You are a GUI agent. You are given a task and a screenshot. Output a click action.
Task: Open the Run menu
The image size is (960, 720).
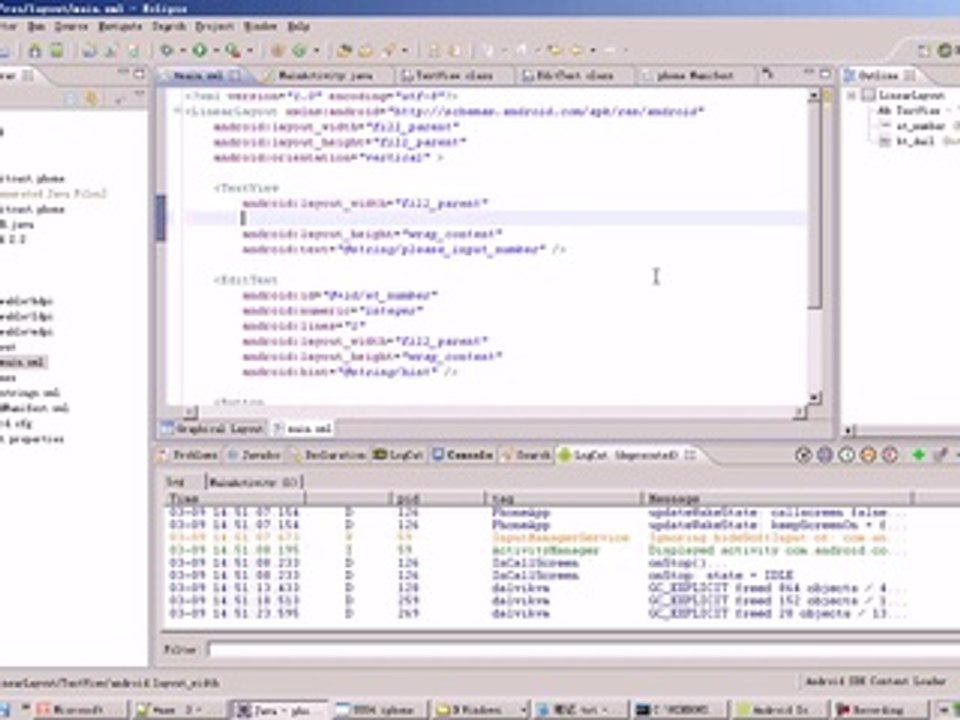[36, 26]
